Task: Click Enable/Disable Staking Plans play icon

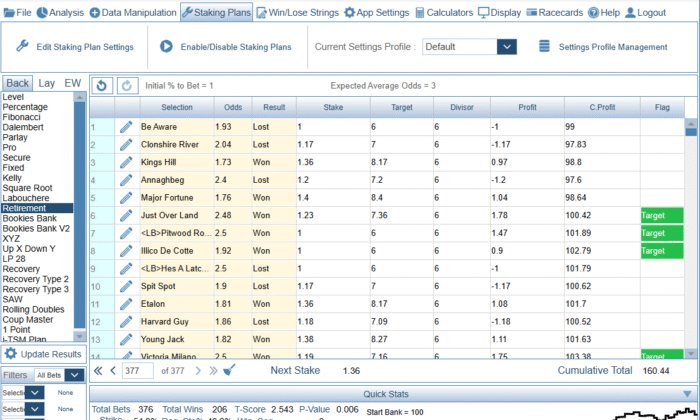Action: click(166, 47)
